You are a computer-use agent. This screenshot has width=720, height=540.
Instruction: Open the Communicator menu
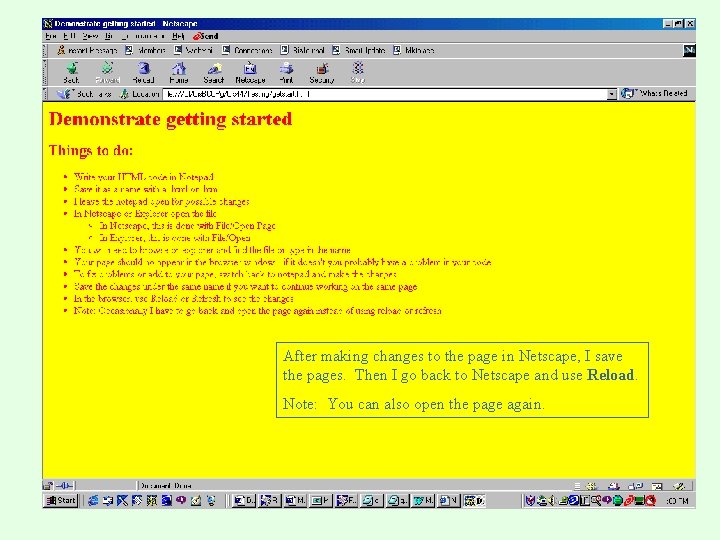[x=143, y=36]
